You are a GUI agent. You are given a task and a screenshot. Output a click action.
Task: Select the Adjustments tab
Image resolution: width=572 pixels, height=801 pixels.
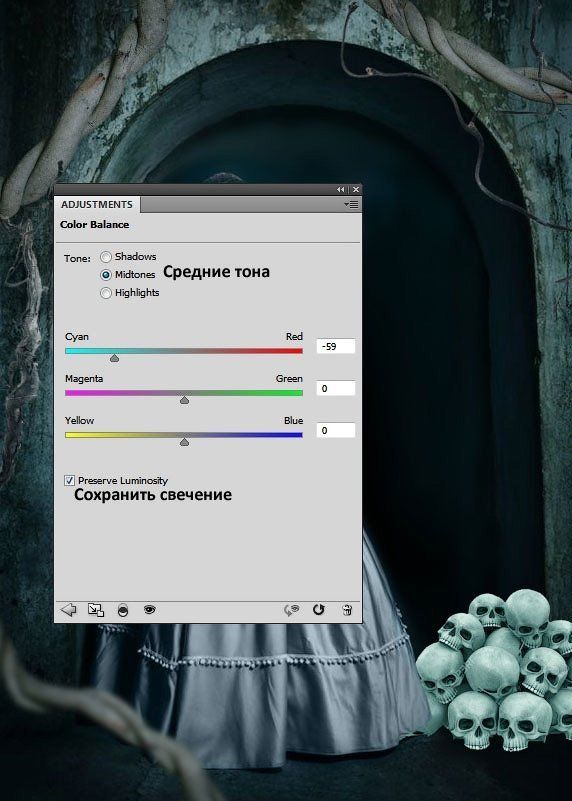click(x=97, y=204)
